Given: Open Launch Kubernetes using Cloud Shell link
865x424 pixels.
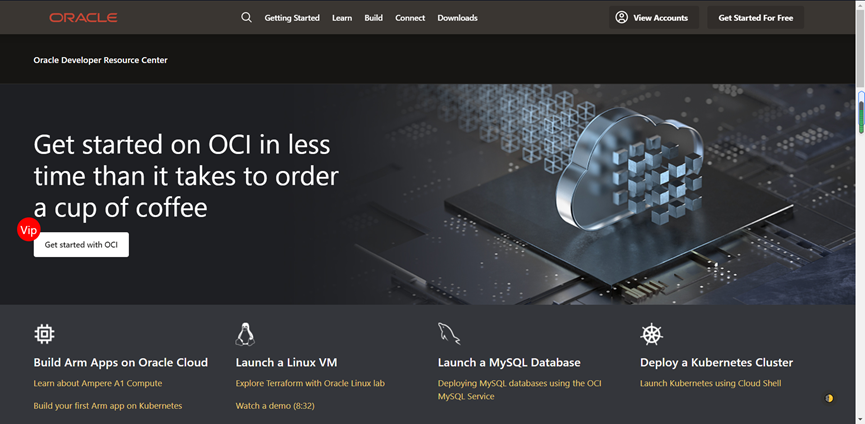Looking at the screenshot, I should click(711, 383).
